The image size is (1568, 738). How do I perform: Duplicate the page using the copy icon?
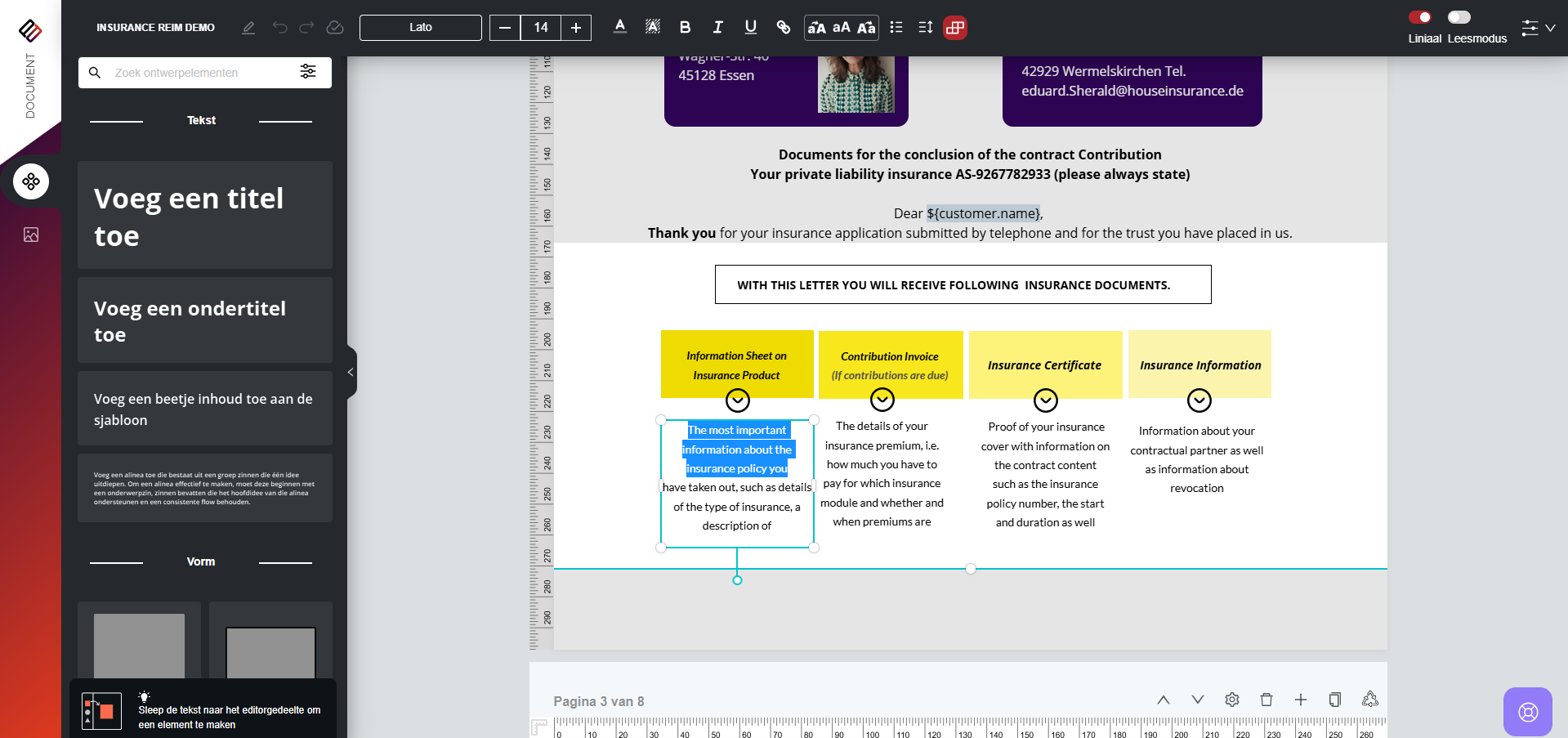[1334, 700]
